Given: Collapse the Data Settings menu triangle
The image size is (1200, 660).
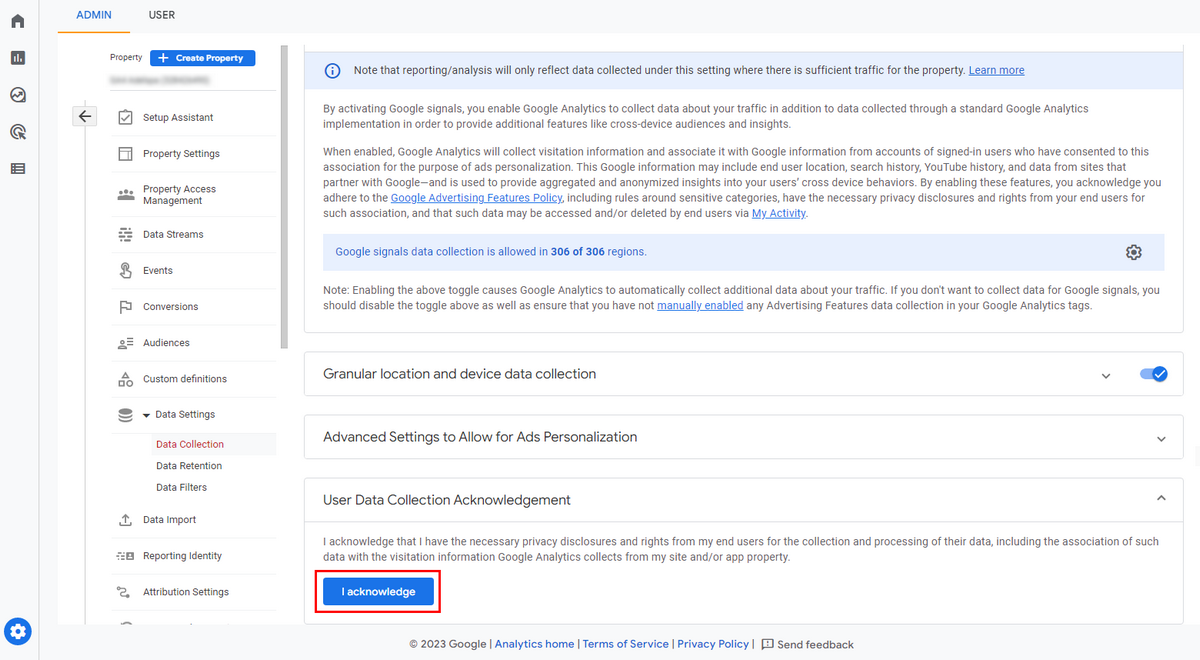Looking at the screenshot, I should click(146, 415).
